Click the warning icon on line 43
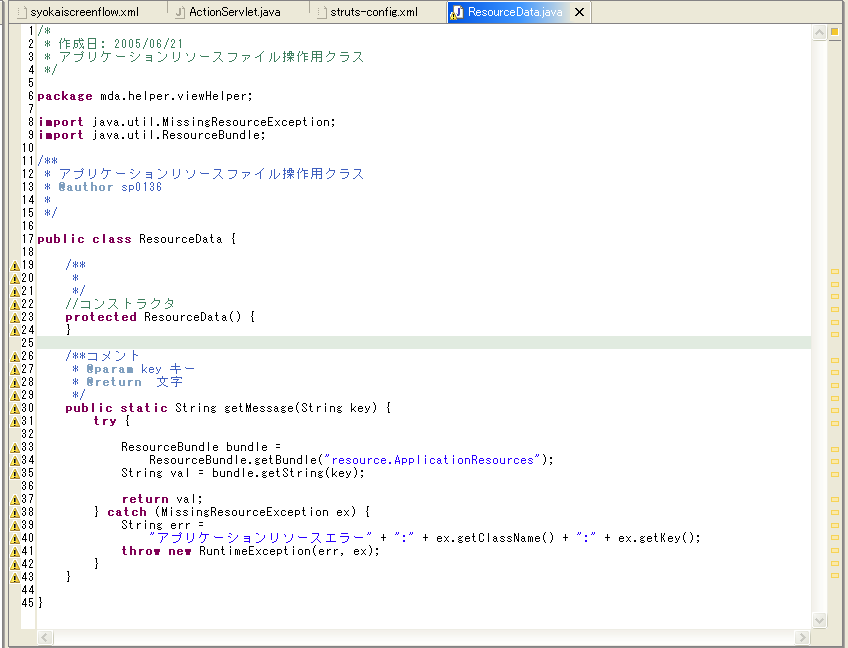 click(x=14, y=577)
